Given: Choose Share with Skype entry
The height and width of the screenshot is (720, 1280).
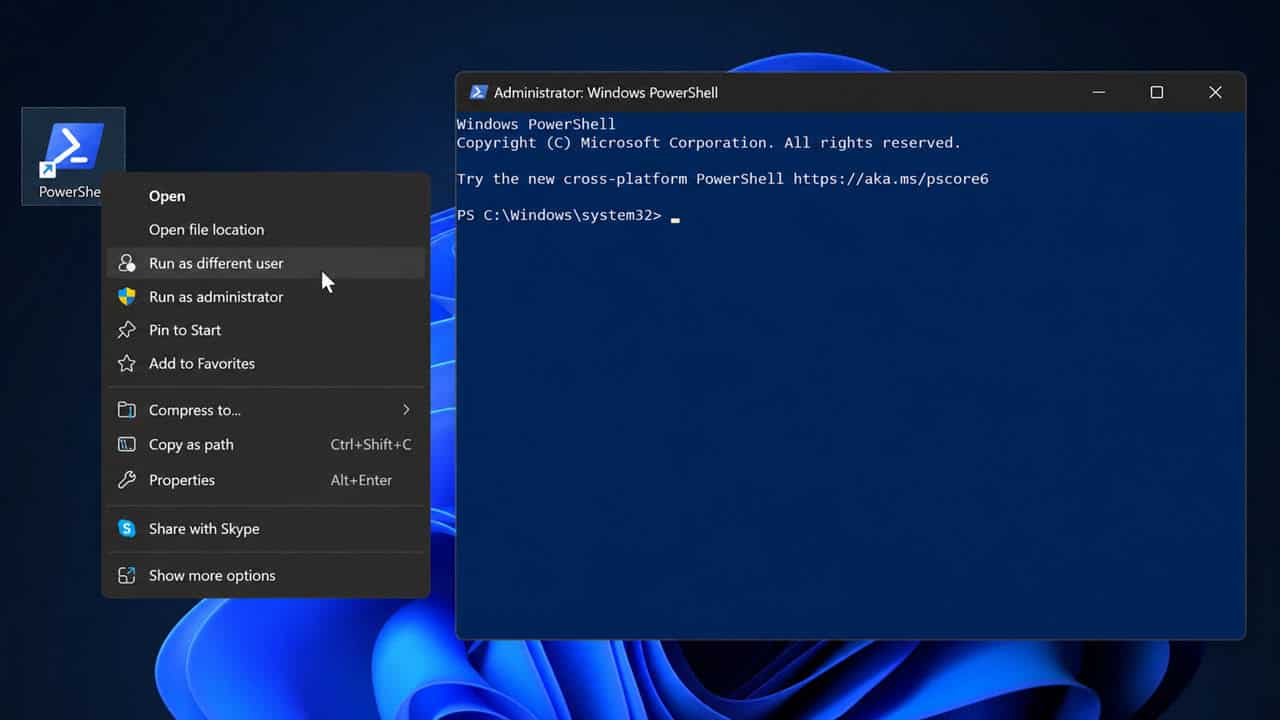Looking at the screenshot, I should point(265,529).
